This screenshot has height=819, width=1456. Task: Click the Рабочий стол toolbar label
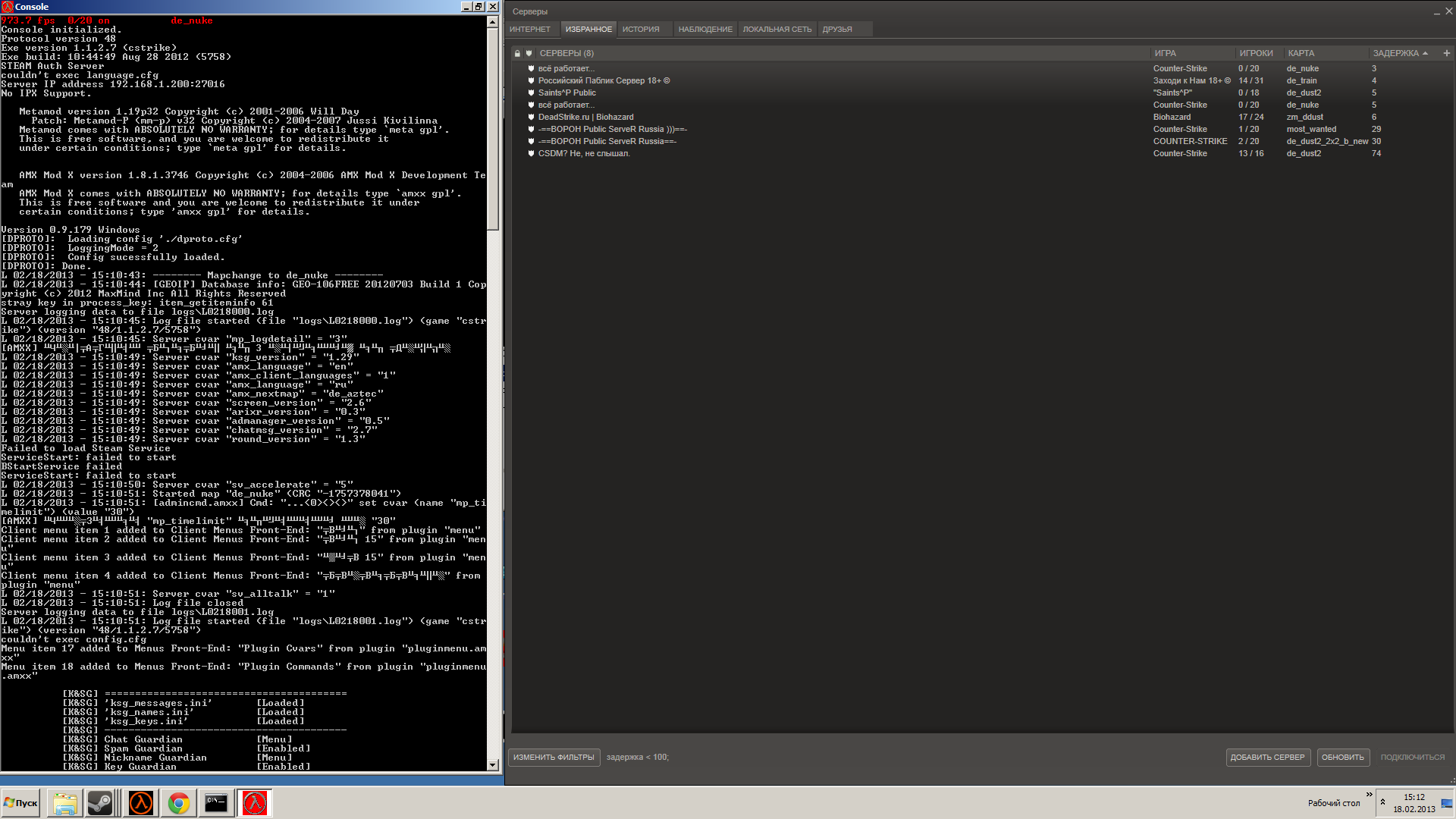pyautogui.click(x=1334, y=803)
